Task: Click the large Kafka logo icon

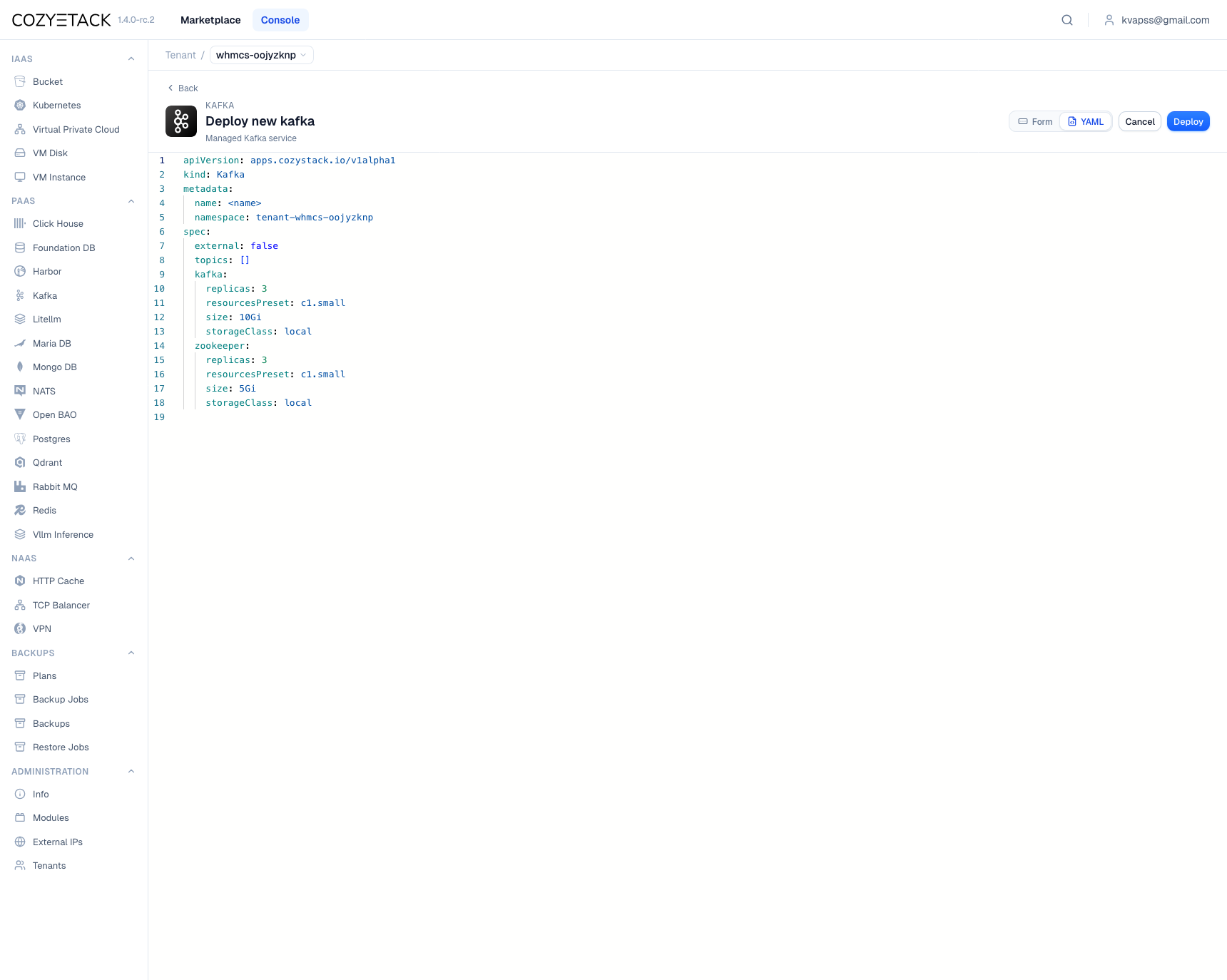Action: click(181, 121)
